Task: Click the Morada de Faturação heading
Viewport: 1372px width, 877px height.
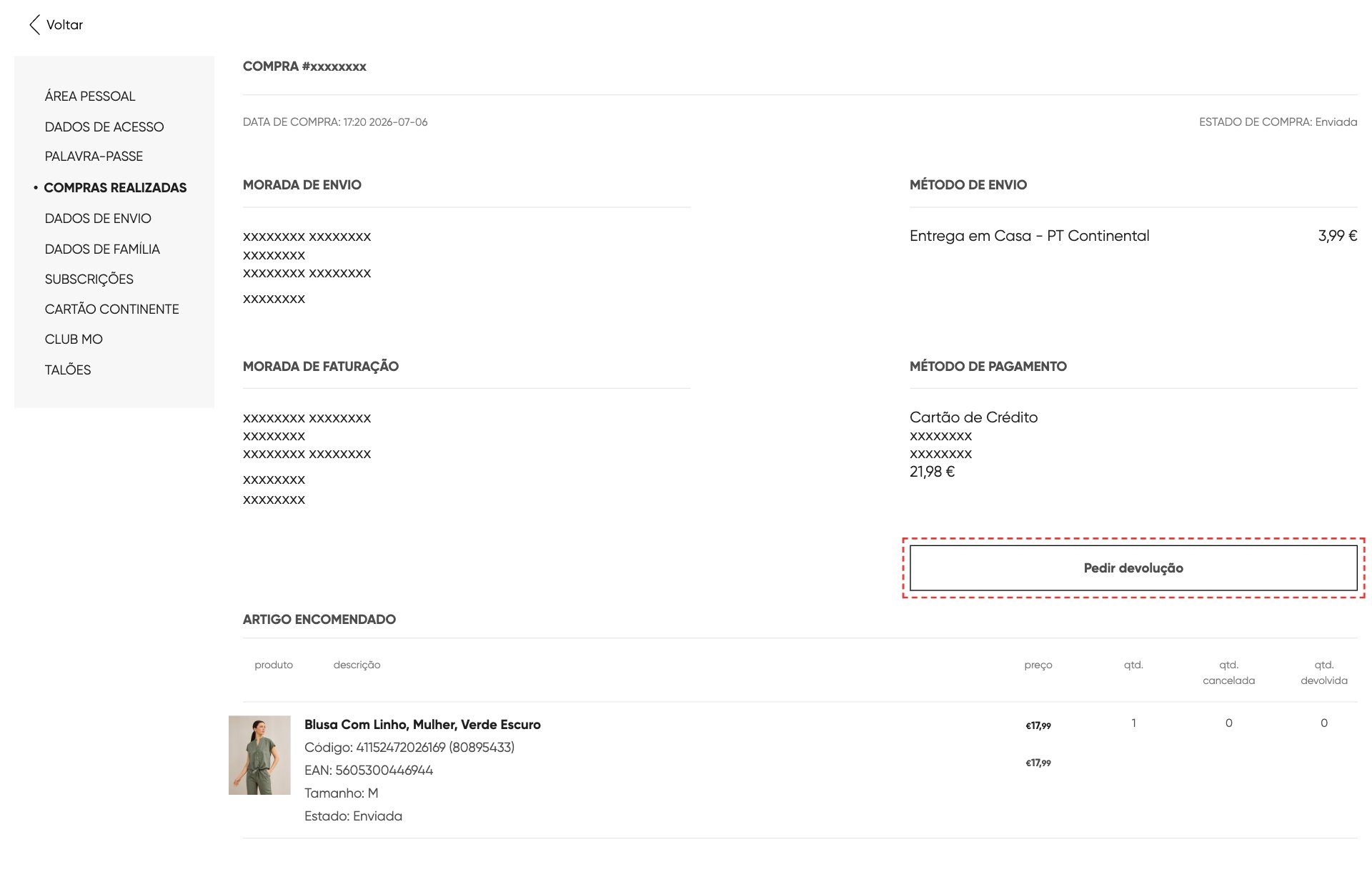Action: [321, 367]
